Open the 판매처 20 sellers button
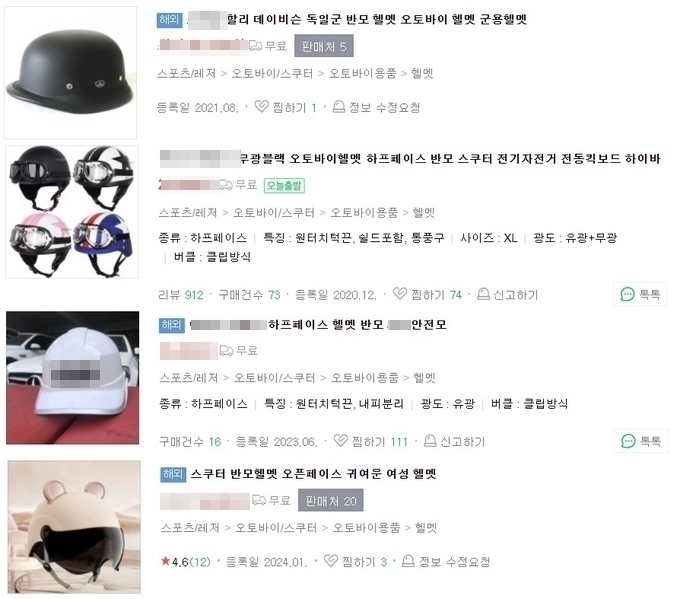The image size is (680, 599). coord(330,501)
